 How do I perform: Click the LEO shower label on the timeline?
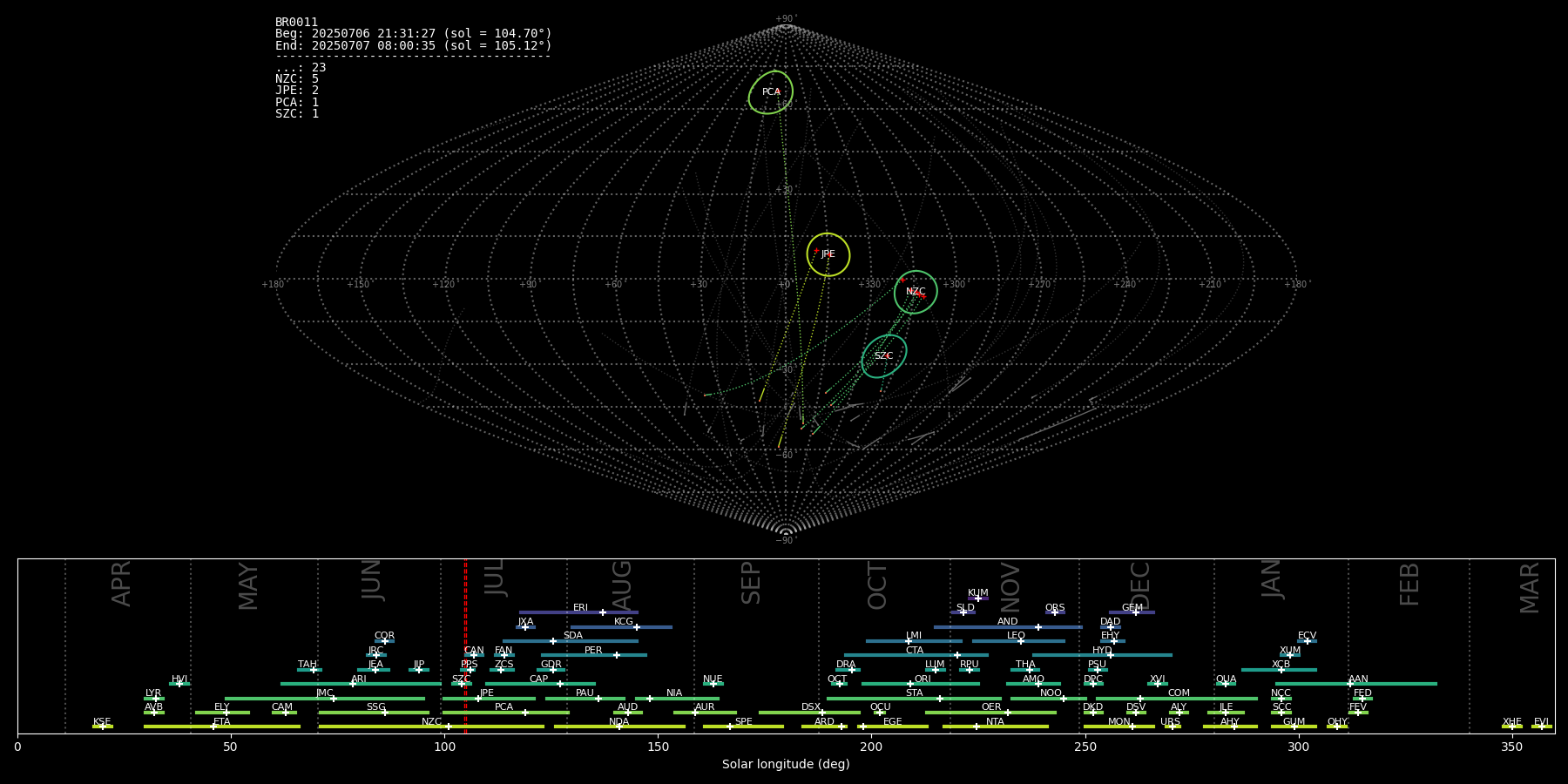1017,636
